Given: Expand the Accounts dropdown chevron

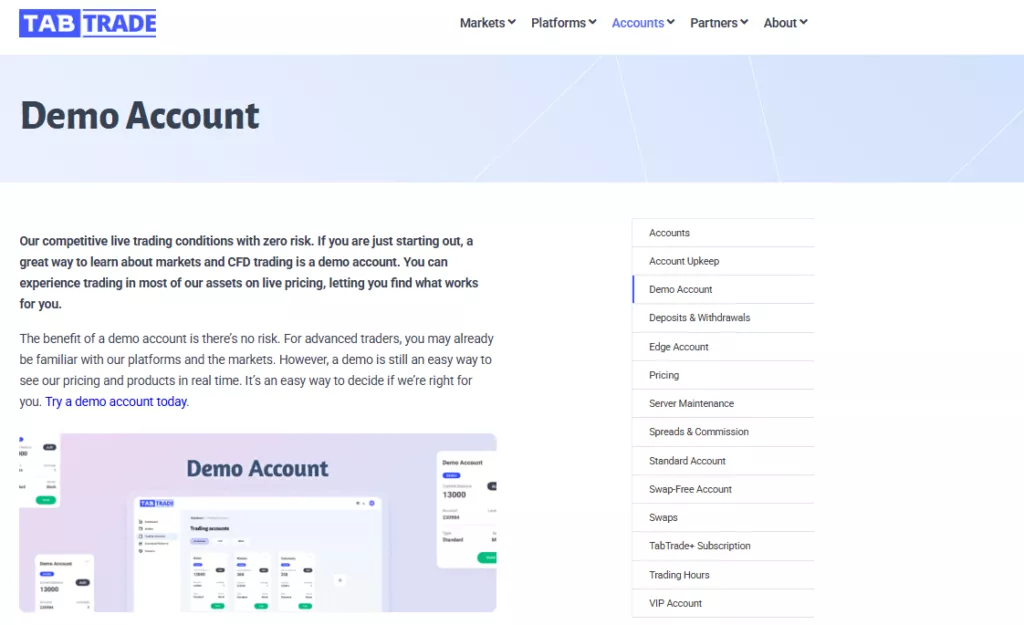Looking at the screenshot, I should click(671, 22).
